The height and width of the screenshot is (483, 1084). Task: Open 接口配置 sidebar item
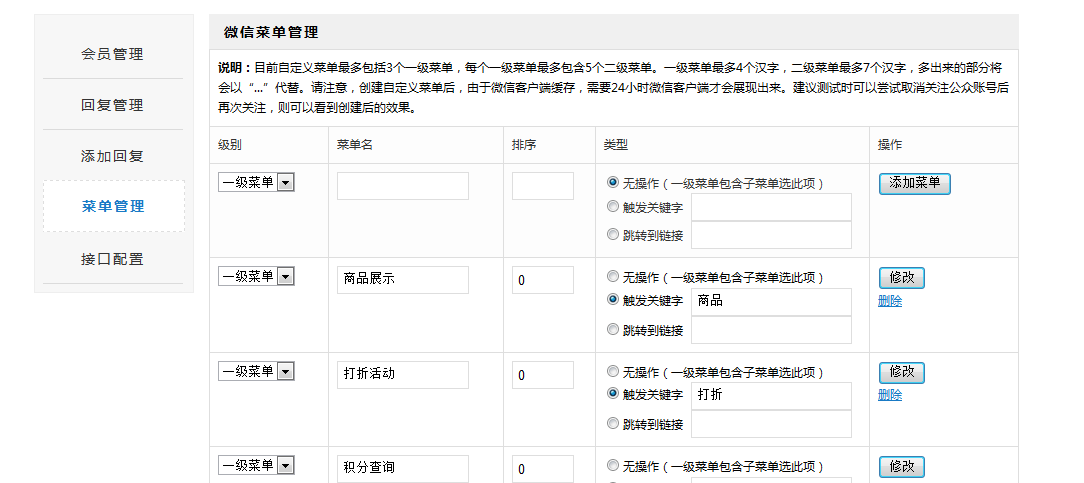click(x=112, y=259)
